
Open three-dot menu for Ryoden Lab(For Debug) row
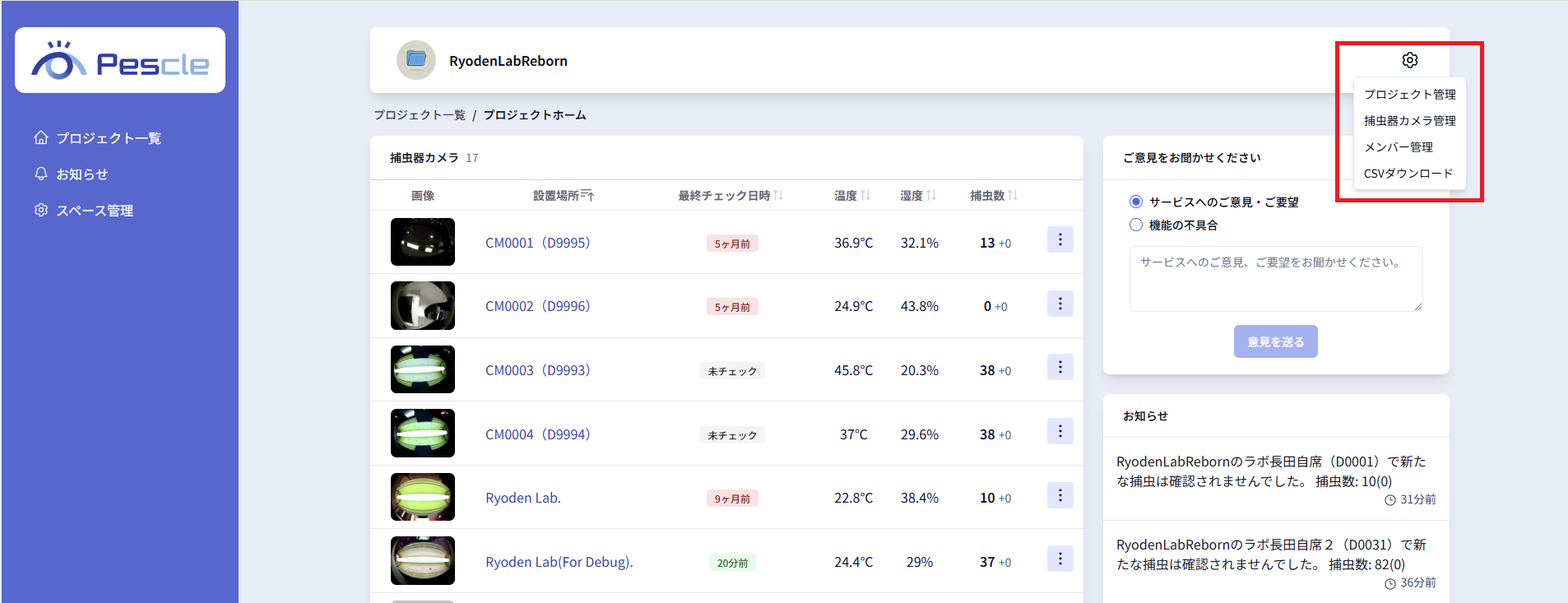click(x=1060, y=559)
